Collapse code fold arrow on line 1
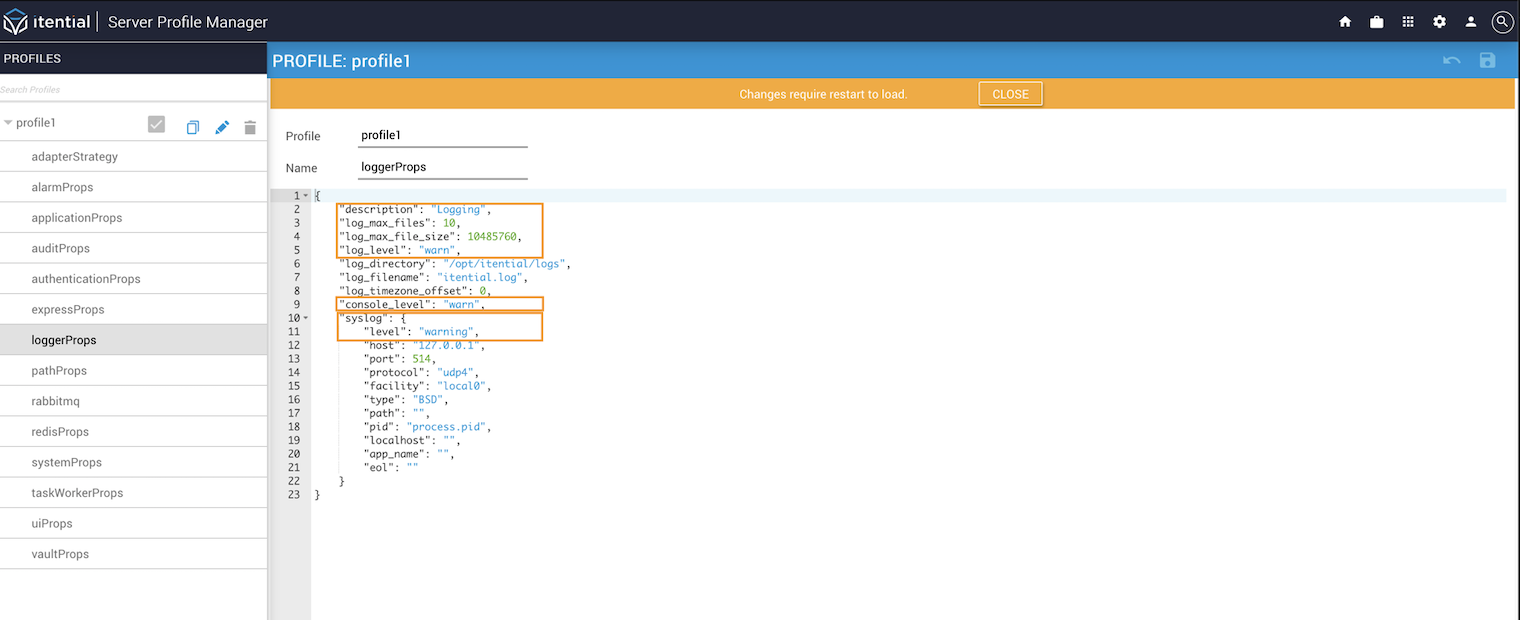The height and width of the screenshot is (620, 1520). click(x=306, y=195)
